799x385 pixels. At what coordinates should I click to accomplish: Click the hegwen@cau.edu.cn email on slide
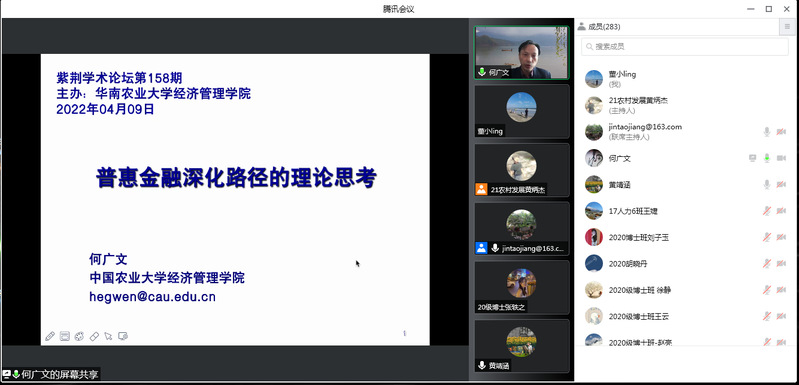152,296
